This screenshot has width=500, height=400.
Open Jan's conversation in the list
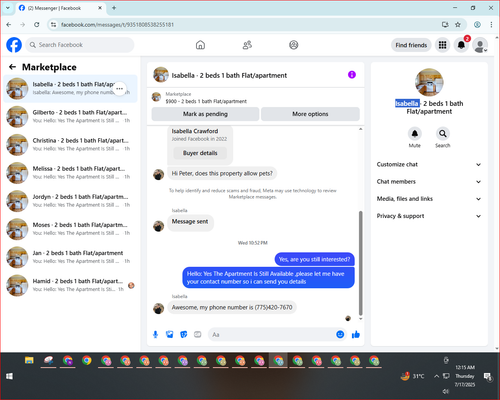pyautogui.click(x=70, y=257)
